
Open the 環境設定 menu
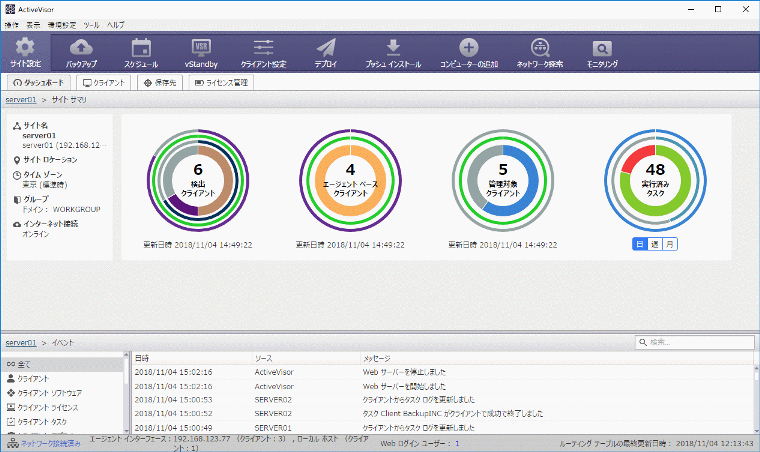[x=62, y=25]
